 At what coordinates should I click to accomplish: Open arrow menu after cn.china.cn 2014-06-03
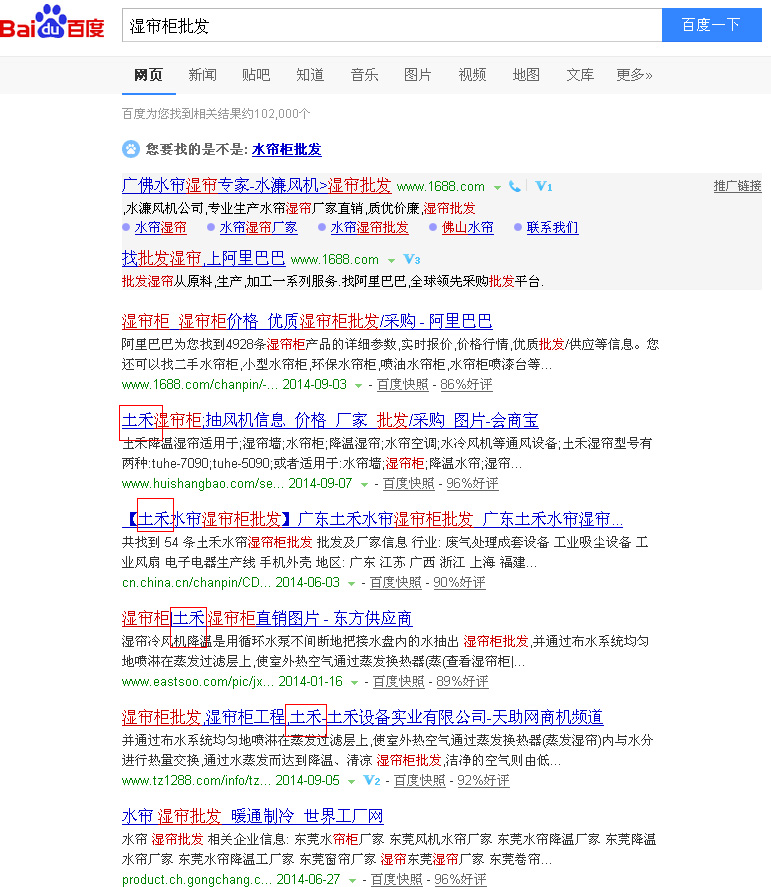click(x=352, y=584)
